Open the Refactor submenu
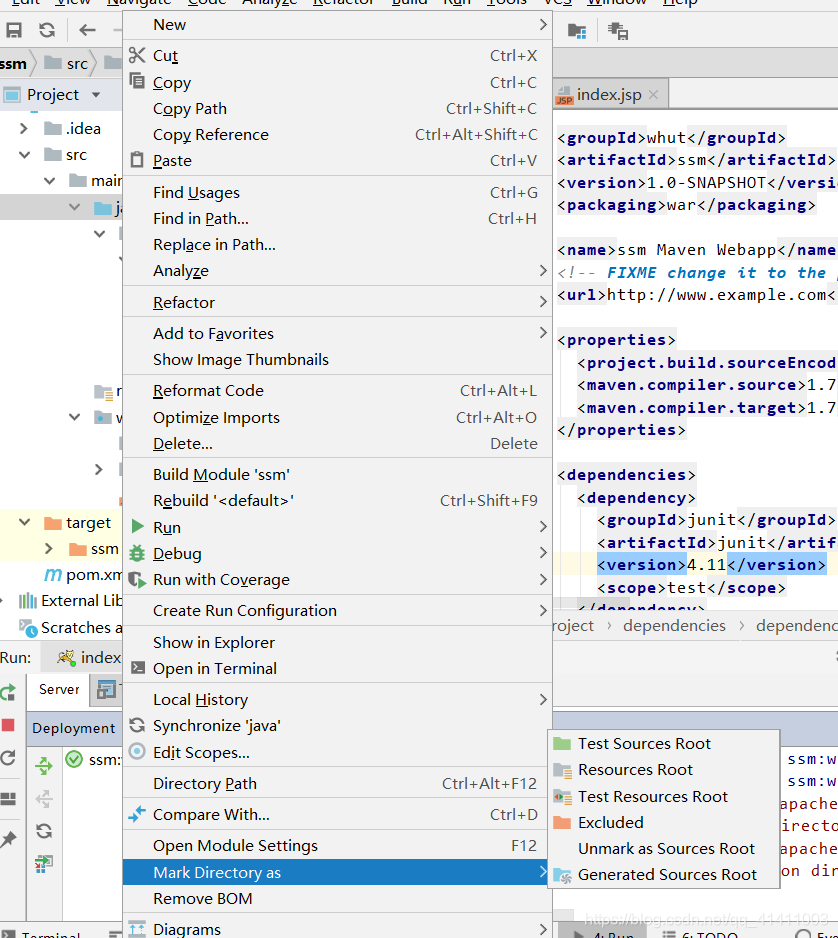The image size is (838, 938). tap(337, 302)
